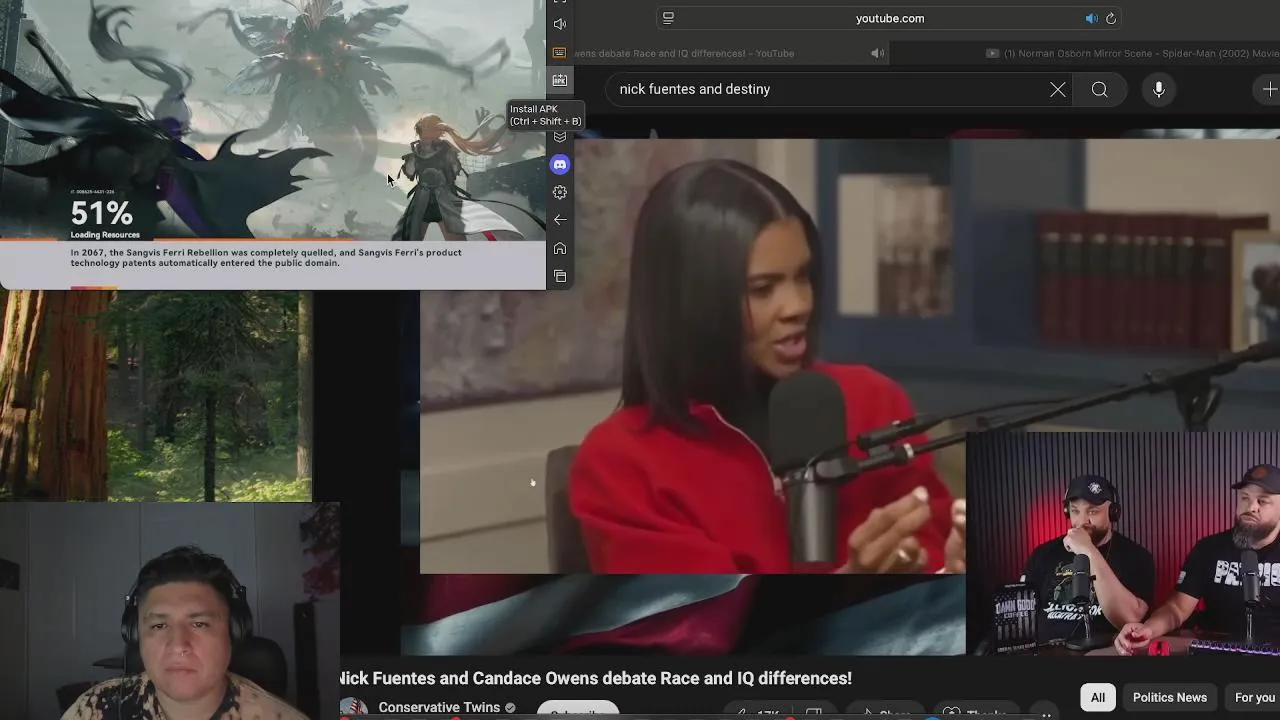Start YouTube voice search with microphone
This screenshot has width=1280, height=720.
1158,90
